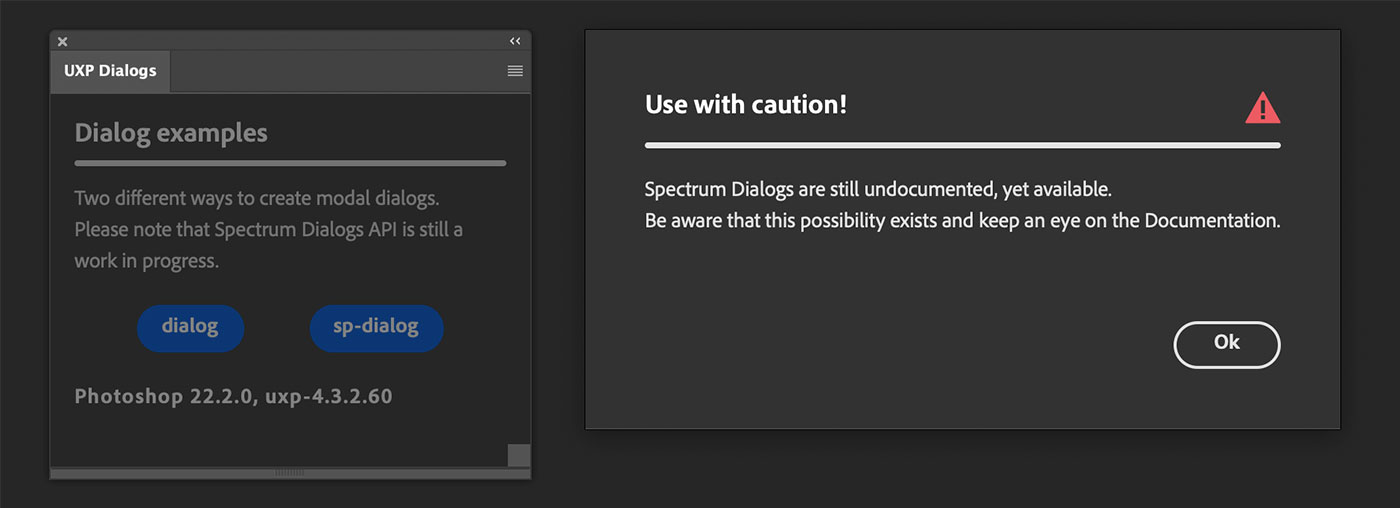Click the Spectrum Dialogs are still undocumented line
The width and height of the screenshot is (1400, 508).
878,188
